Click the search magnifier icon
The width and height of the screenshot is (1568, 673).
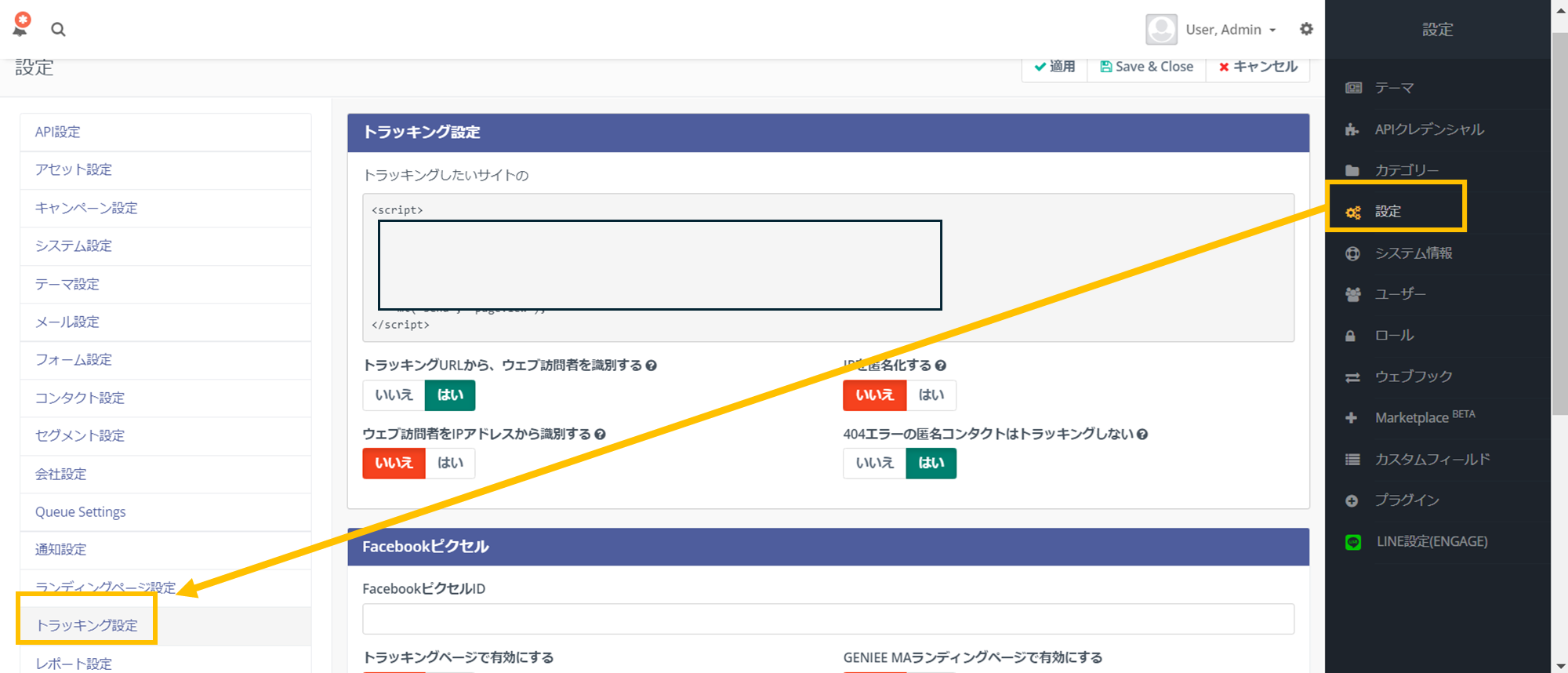(58, 30)
